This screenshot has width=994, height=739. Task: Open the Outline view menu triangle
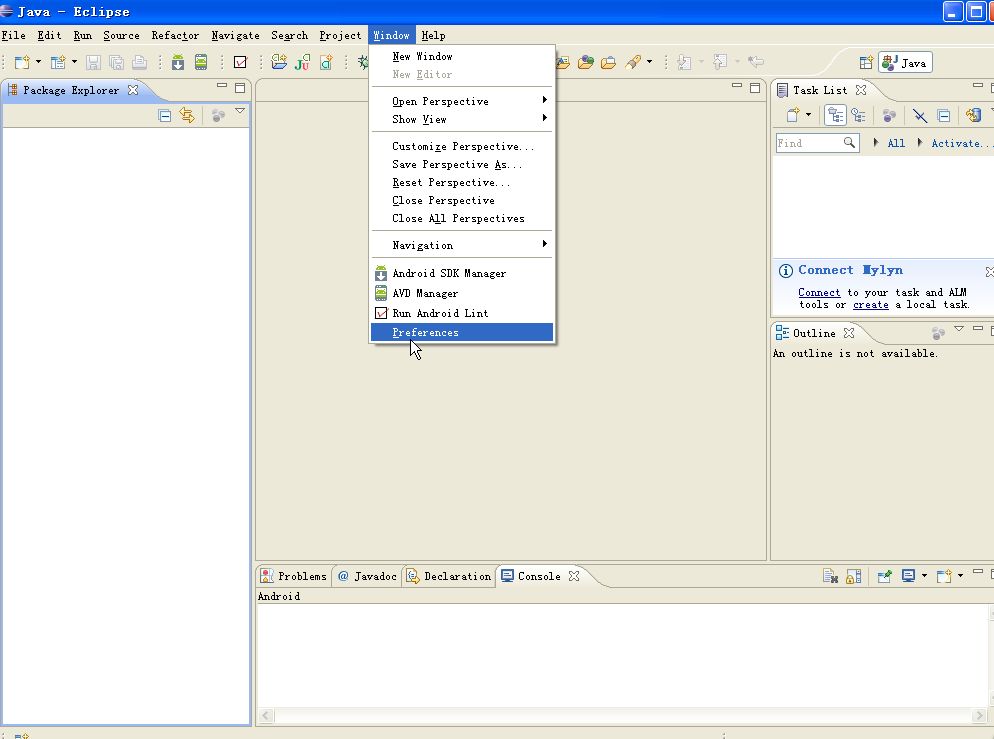click(x=958, y=328)
